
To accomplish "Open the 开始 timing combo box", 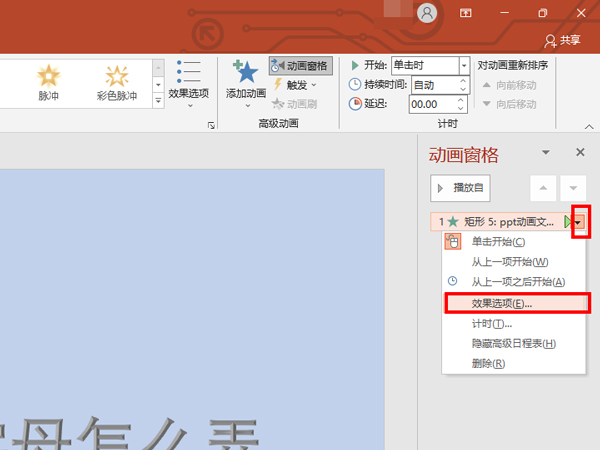I will point(430,65).
